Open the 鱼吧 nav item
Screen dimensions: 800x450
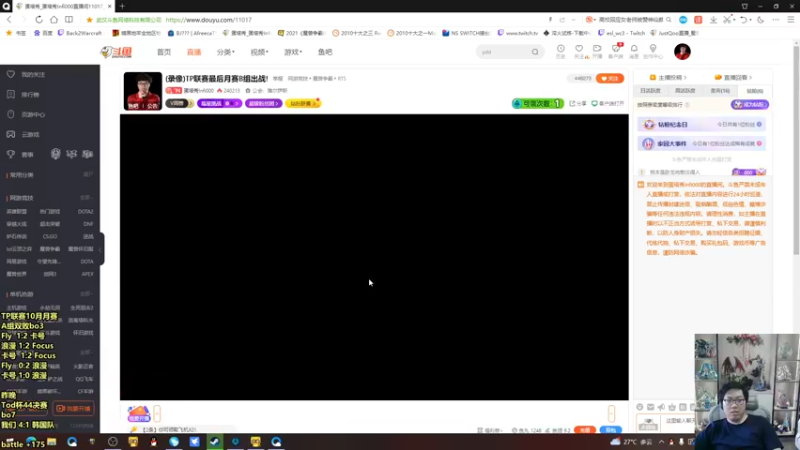(x=325, y=52)
